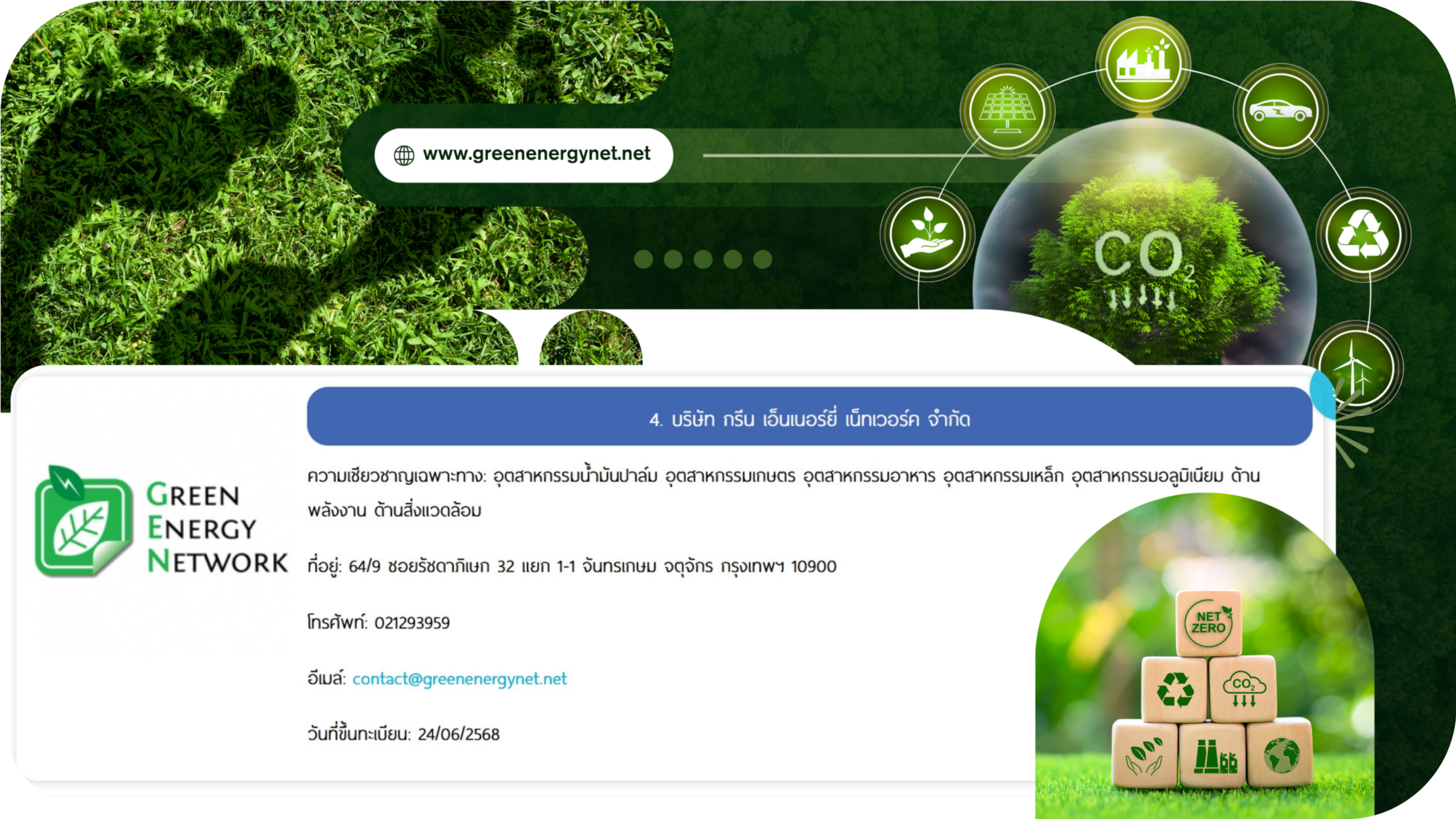This screenshot has height=819, width=1456.
Task: Click the solar panel icon
Action: 1007,111
